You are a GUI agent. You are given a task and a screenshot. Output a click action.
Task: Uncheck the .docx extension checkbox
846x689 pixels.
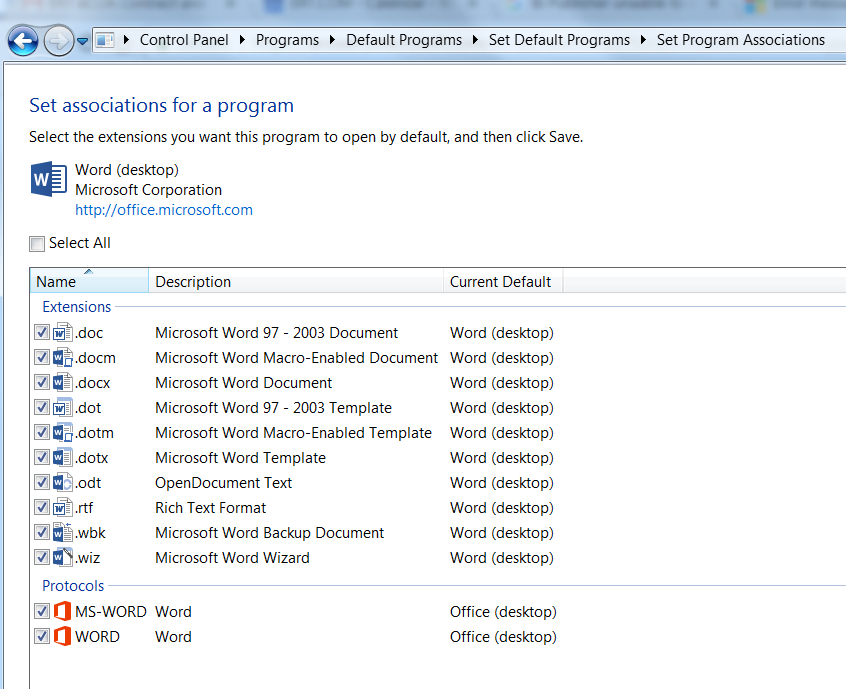[x=42, y=383]
